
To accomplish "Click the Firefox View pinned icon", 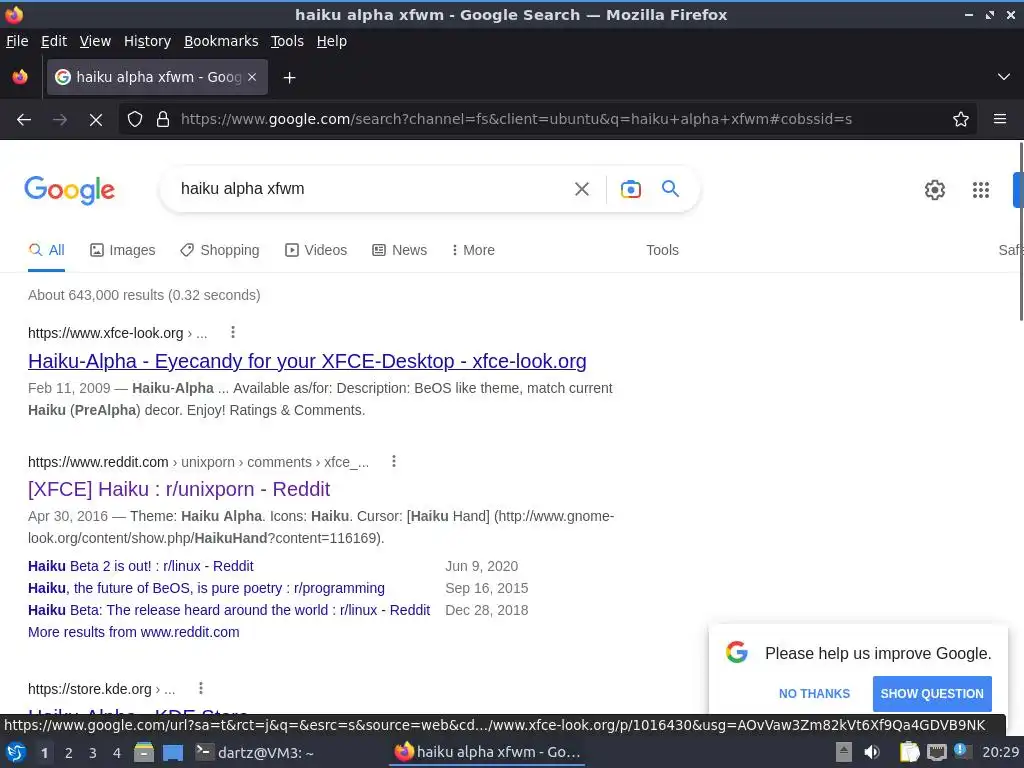I will (20, 77).
